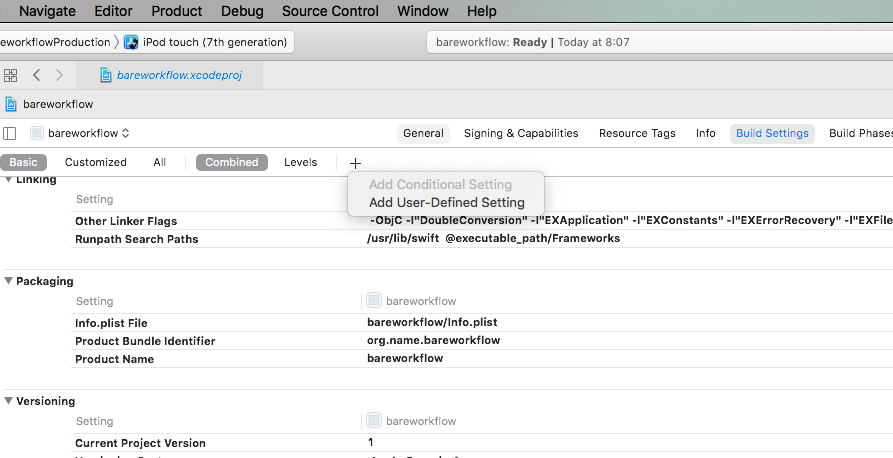
Task: Switch to Signing & Capabilities tab
Action: tap(521, 133)
